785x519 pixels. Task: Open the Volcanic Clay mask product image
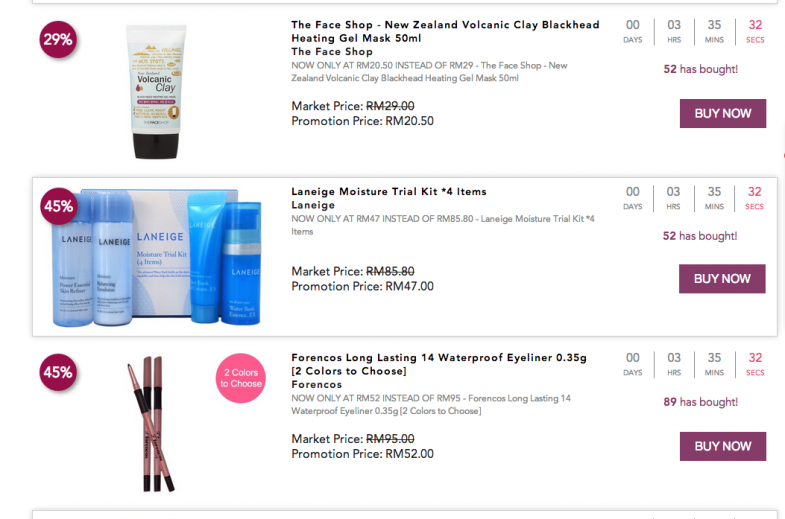(156, 92)
